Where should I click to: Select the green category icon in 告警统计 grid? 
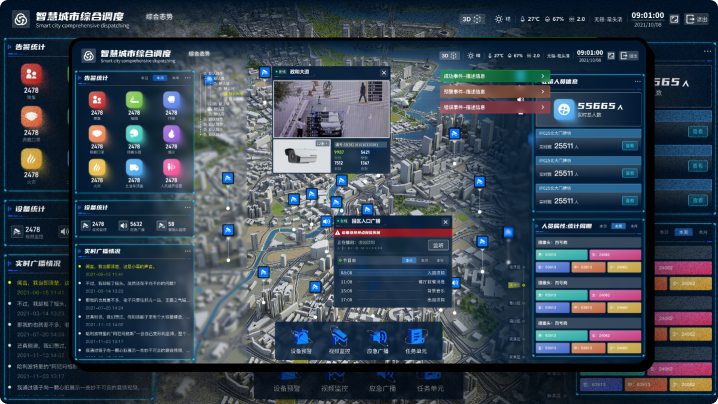pos(133,101)
